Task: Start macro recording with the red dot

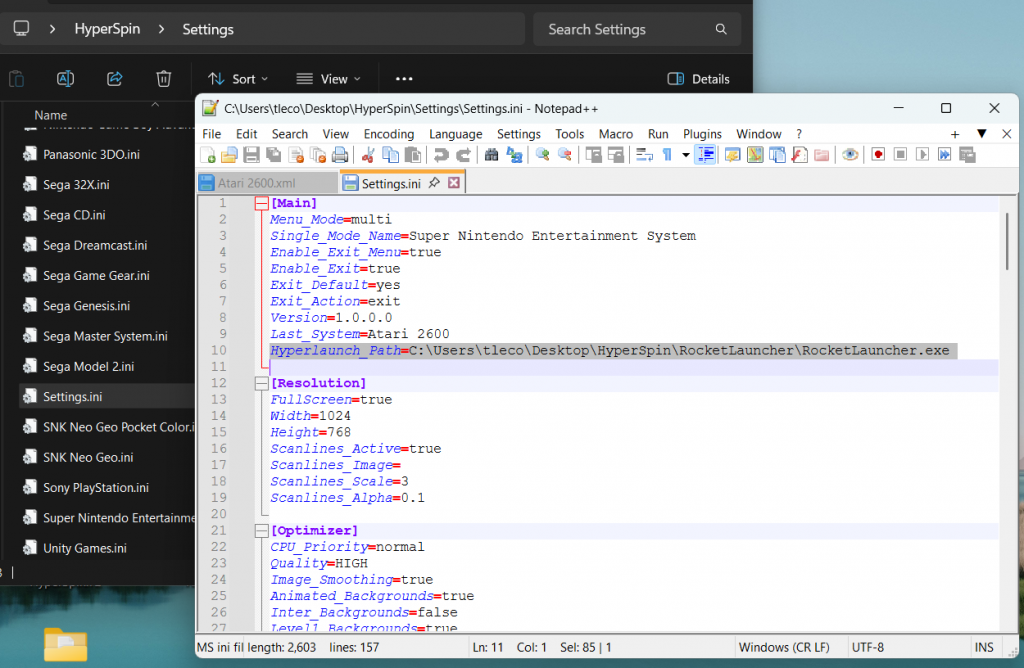Action: [878, 155]
